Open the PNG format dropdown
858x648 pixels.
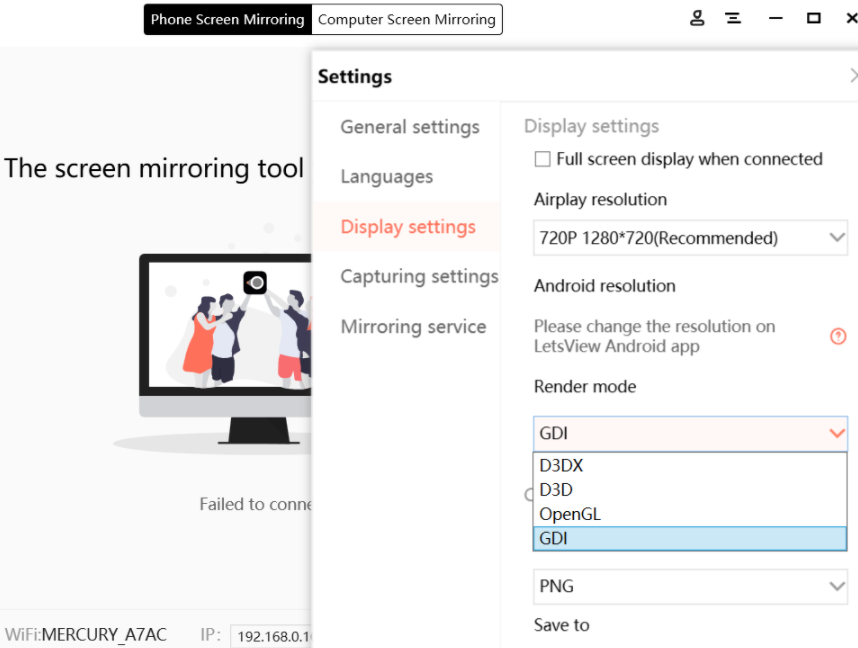[690, 586]
